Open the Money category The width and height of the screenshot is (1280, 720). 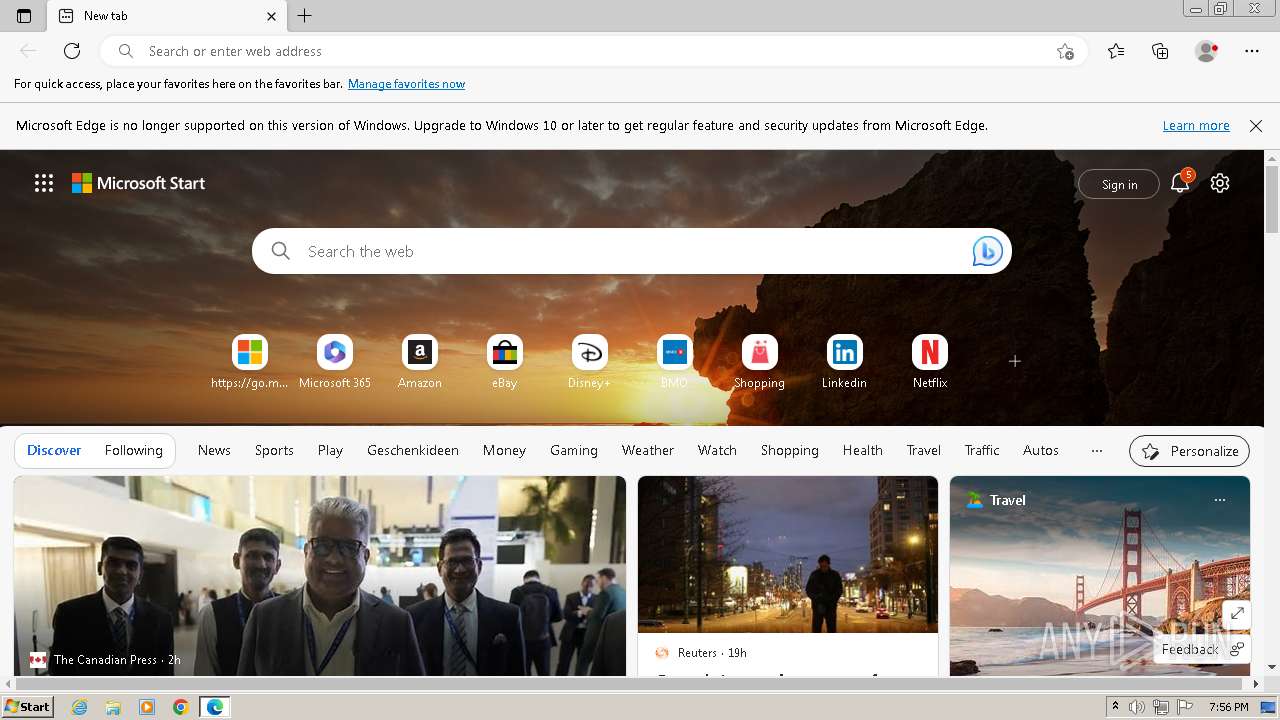click(x=504, y=451)
